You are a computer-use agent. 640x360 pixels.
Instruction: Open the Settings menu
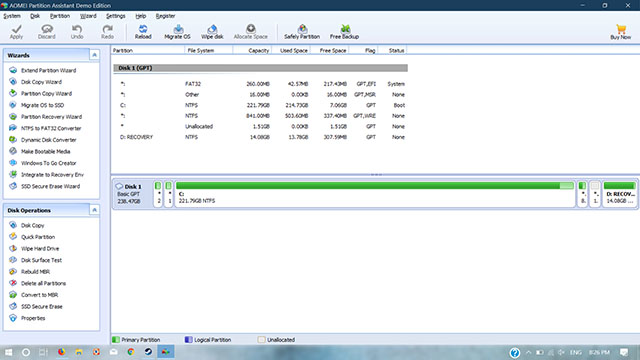click(116, 16)
